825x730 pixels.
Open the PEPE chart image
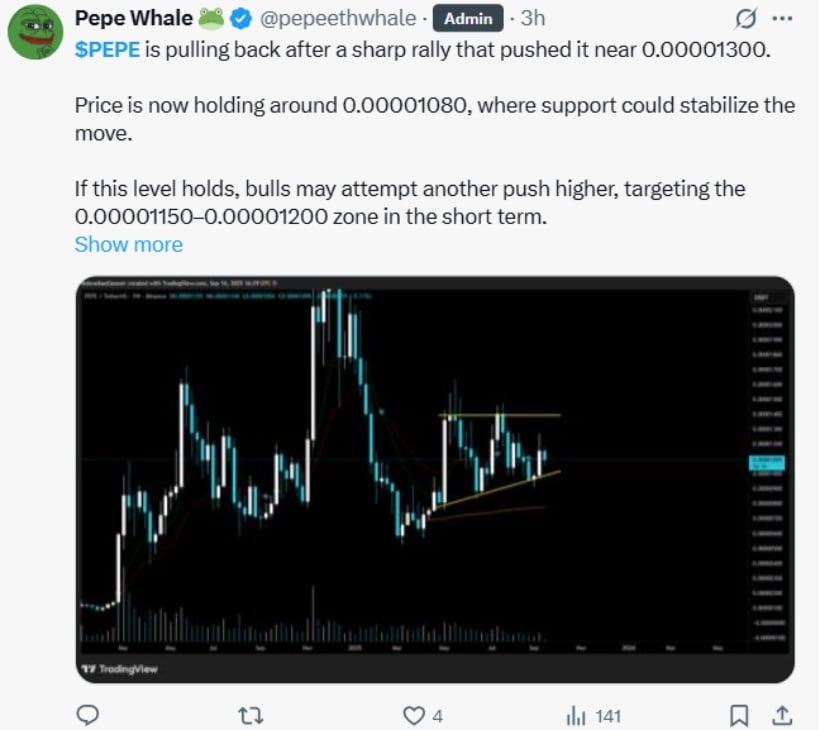435,479
